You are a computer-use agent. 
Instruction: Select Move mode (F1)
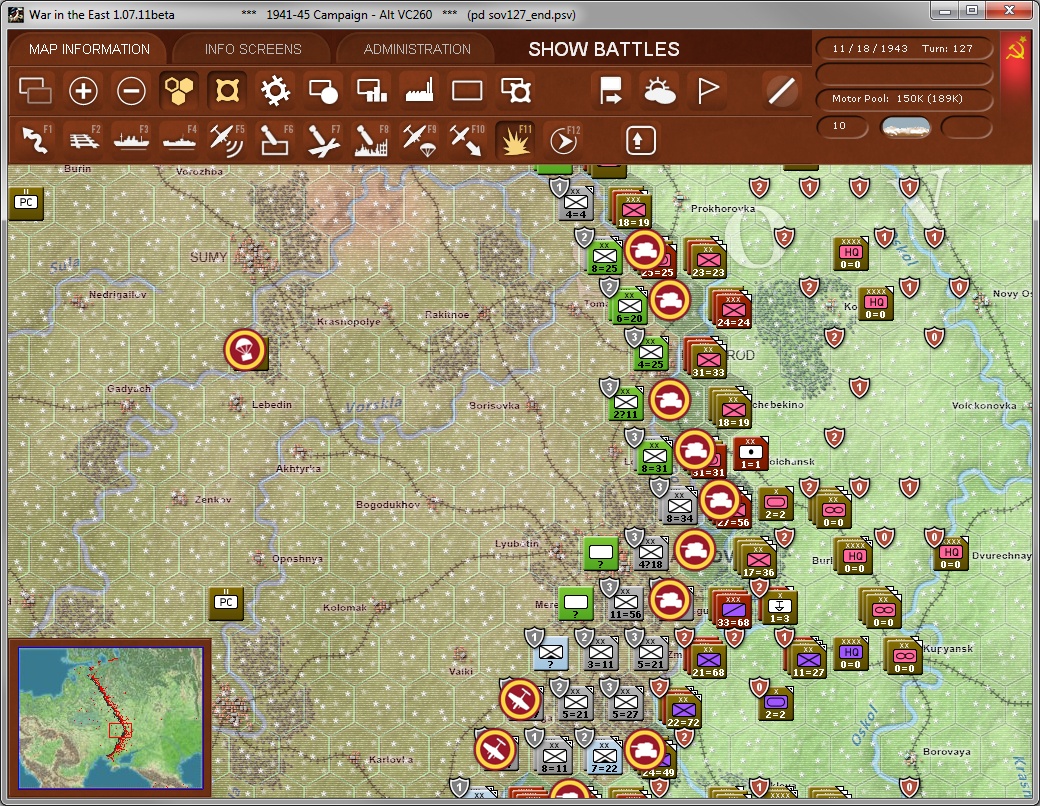36,139
